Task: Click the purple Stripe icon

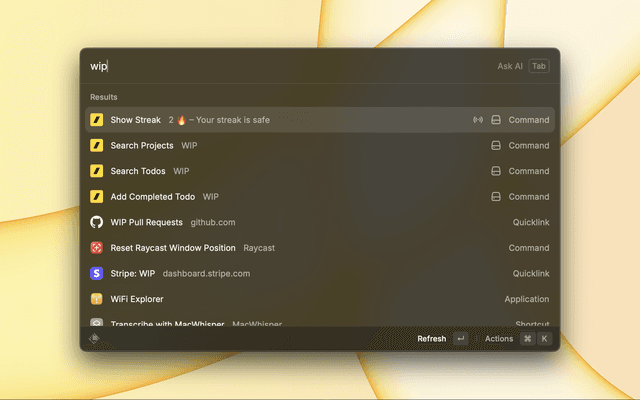Action: pyautogui.click(x=97, y=273)
